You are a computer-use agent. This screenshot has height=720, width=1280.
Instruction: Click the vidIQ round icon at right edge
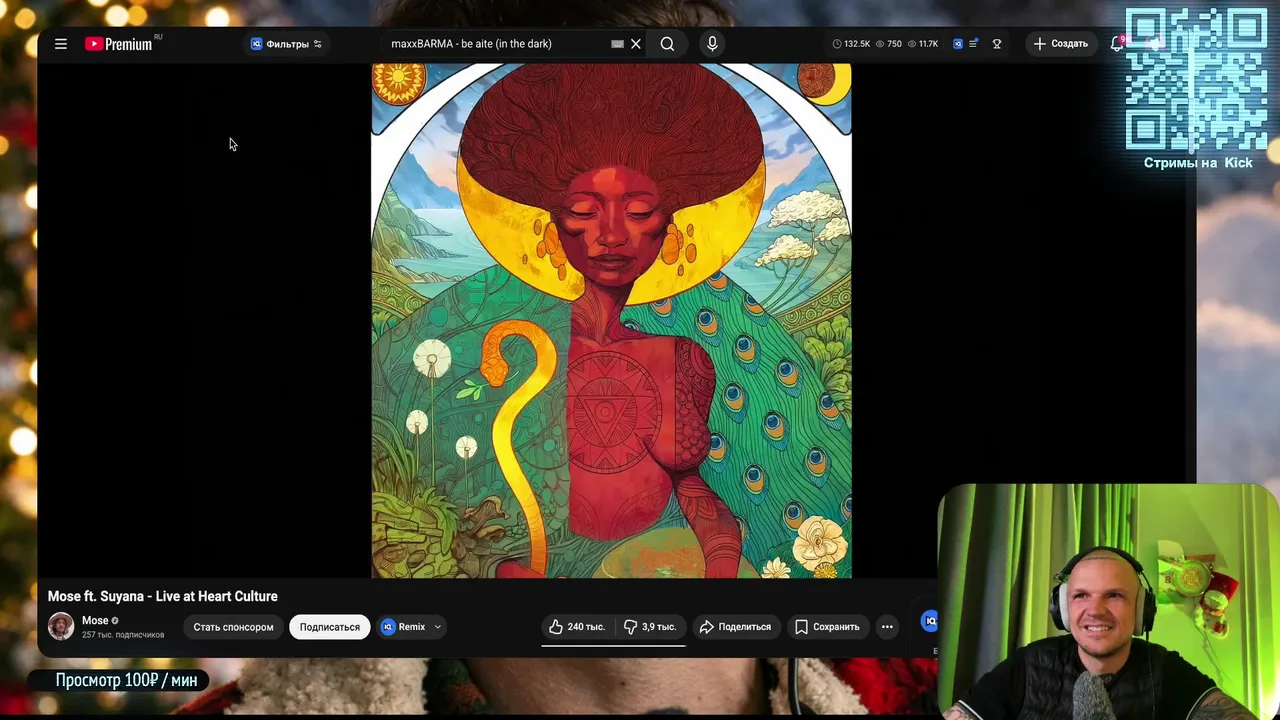point(930,621)
